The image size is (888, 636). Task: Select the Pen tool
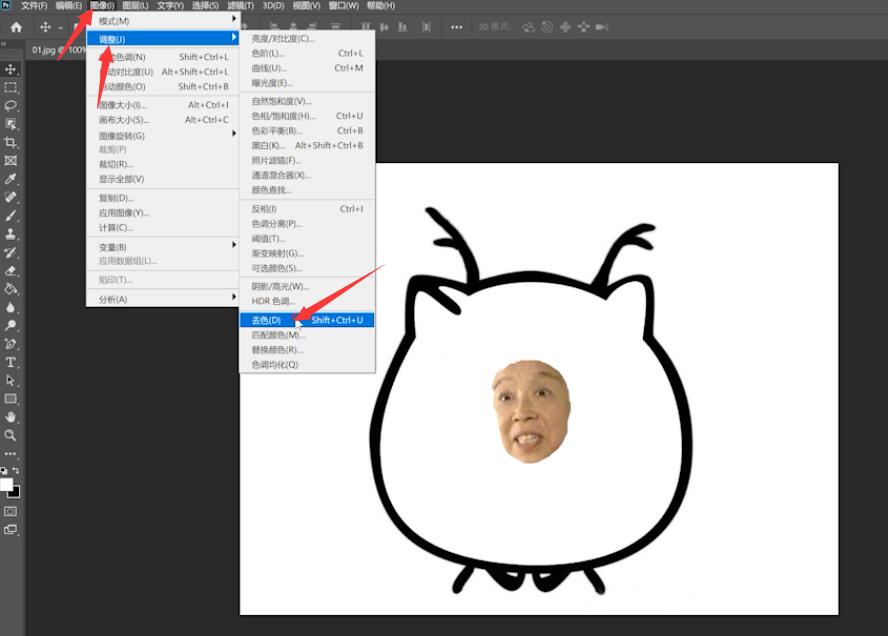coord(10,343)
